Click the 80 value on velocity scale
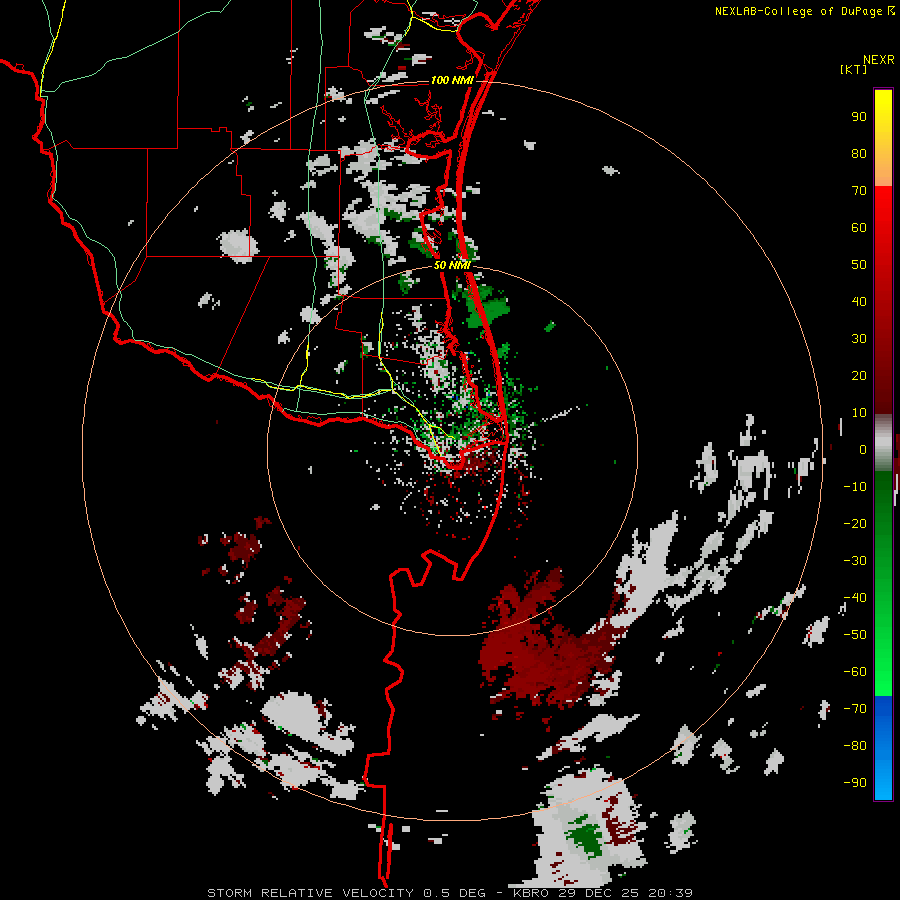 point(859,154)
